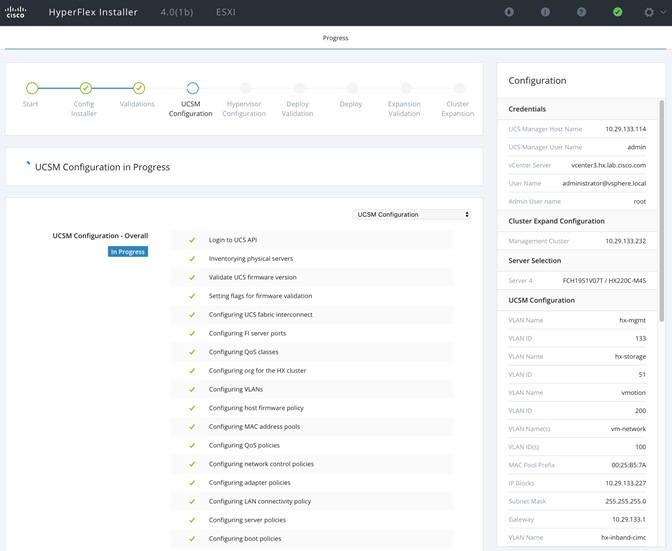Open the help question mark icon
672x551 pixels.
(581, 12)
